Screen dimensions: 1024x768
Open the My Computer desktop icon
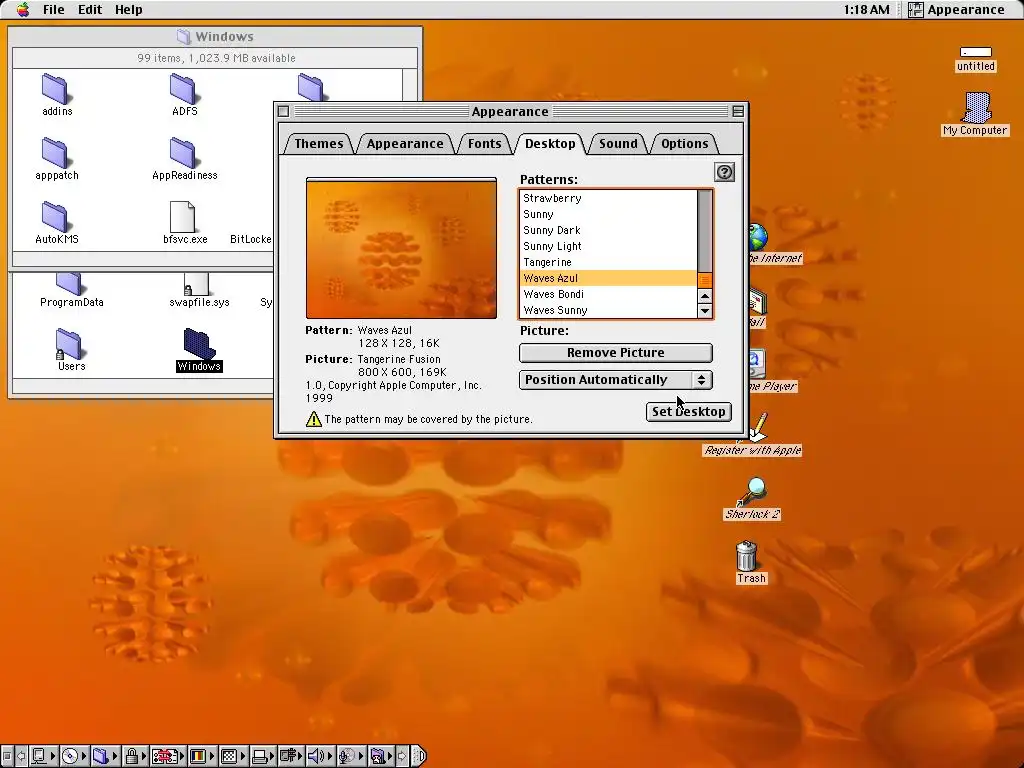[x=977, y=108]
